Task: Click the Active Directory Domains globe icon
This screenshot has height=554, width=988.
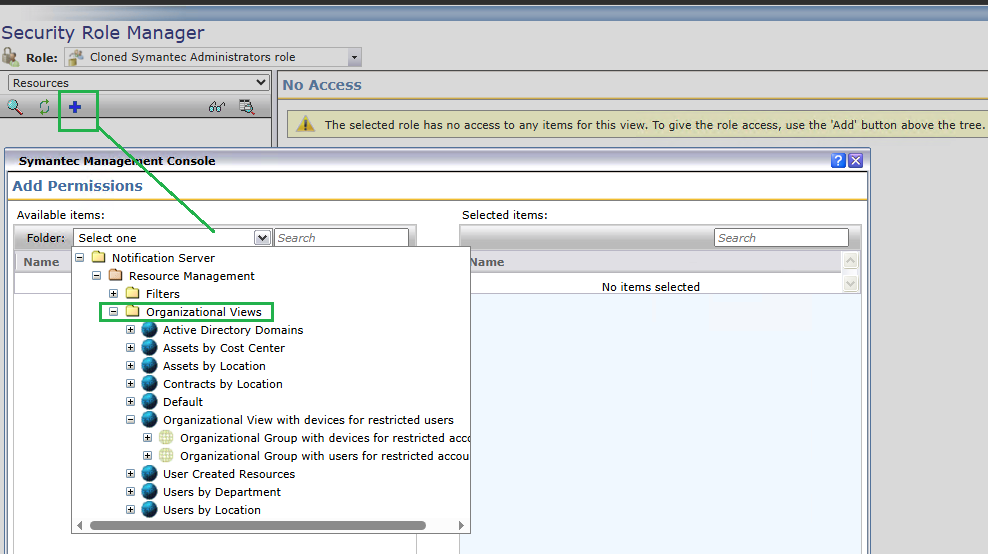Action: pyautogui.click(x=149, y=330)
